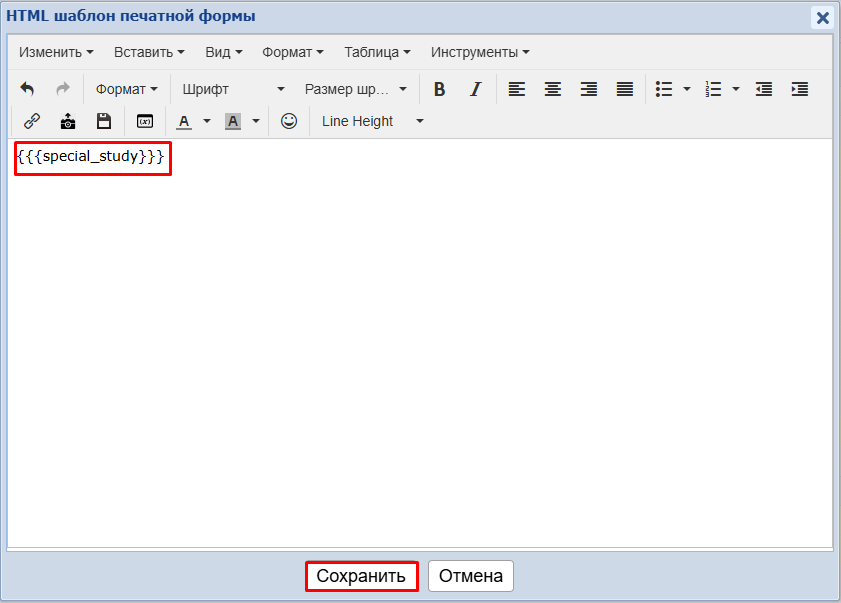Expand the Line Height dropdown
The width and height of the screenshot is (841, 603).
pyautogui.click(x=372, y=121)
